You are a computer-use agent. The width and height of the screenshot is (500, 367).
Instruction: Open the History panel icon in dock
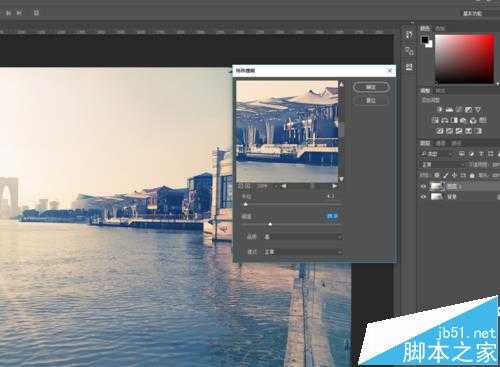409,35
